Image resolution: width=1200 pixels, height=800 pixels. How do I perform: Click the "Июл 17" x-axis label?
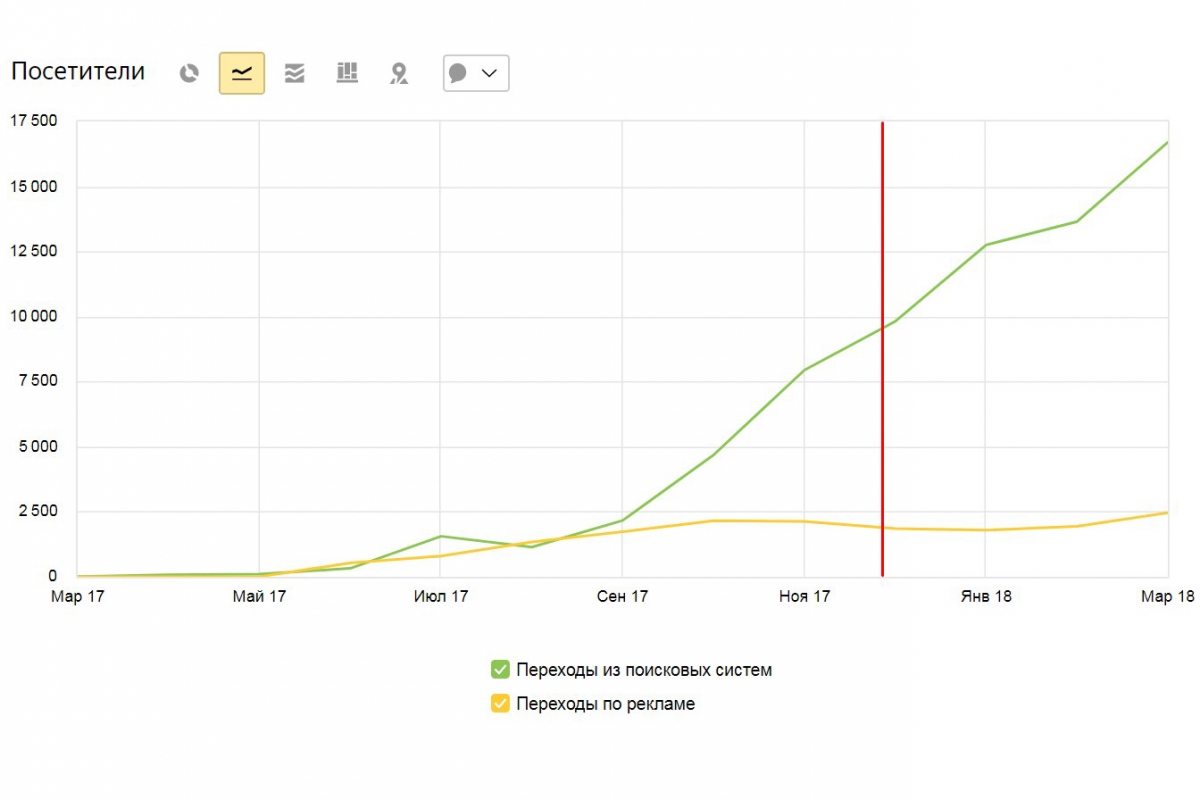coord(440,597)
